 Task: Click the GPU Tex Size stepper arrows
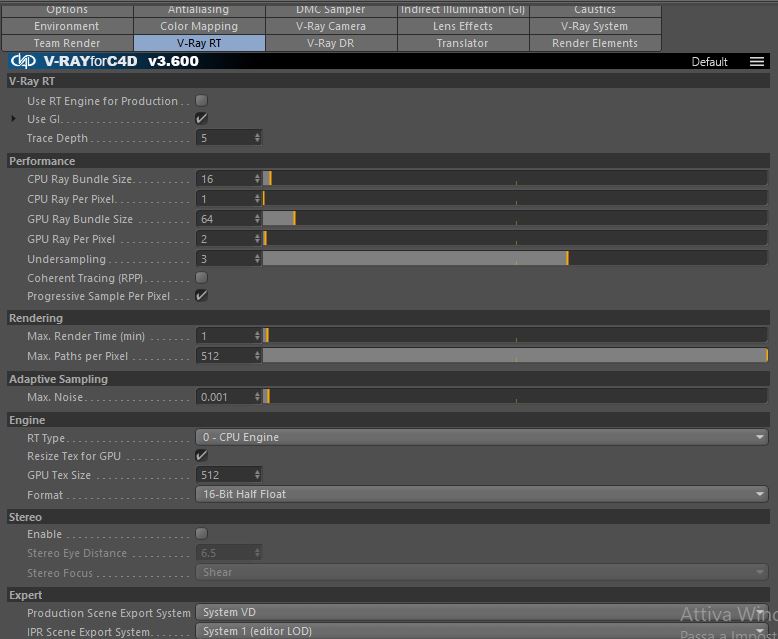pos(257,475)
